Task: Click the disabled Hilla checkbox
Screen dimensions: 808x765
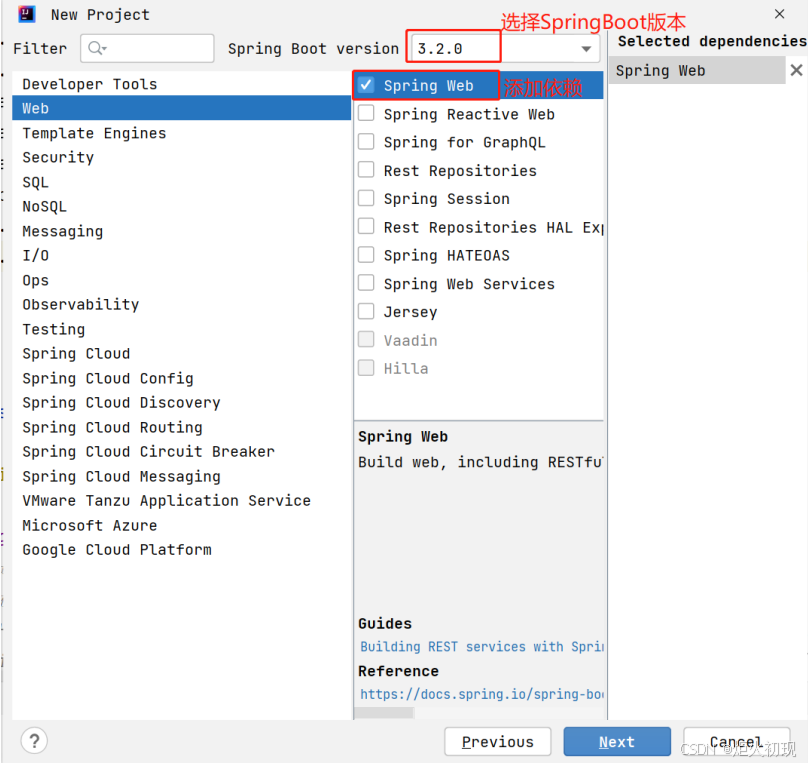Action: click(x=366, y=368)
